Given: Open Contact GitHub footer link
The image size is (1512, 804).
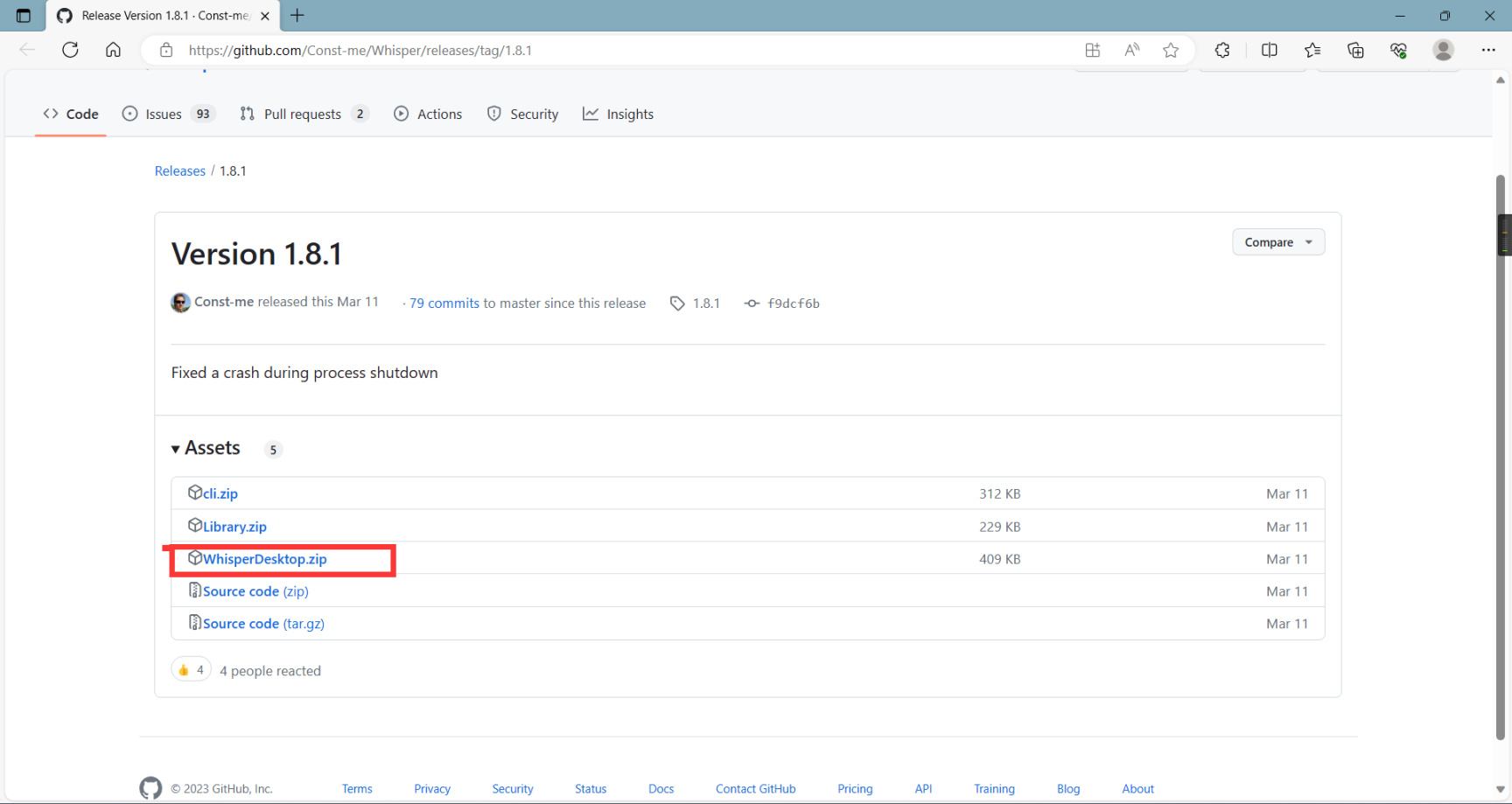Looking at the screenshot, I should (756, 789).
